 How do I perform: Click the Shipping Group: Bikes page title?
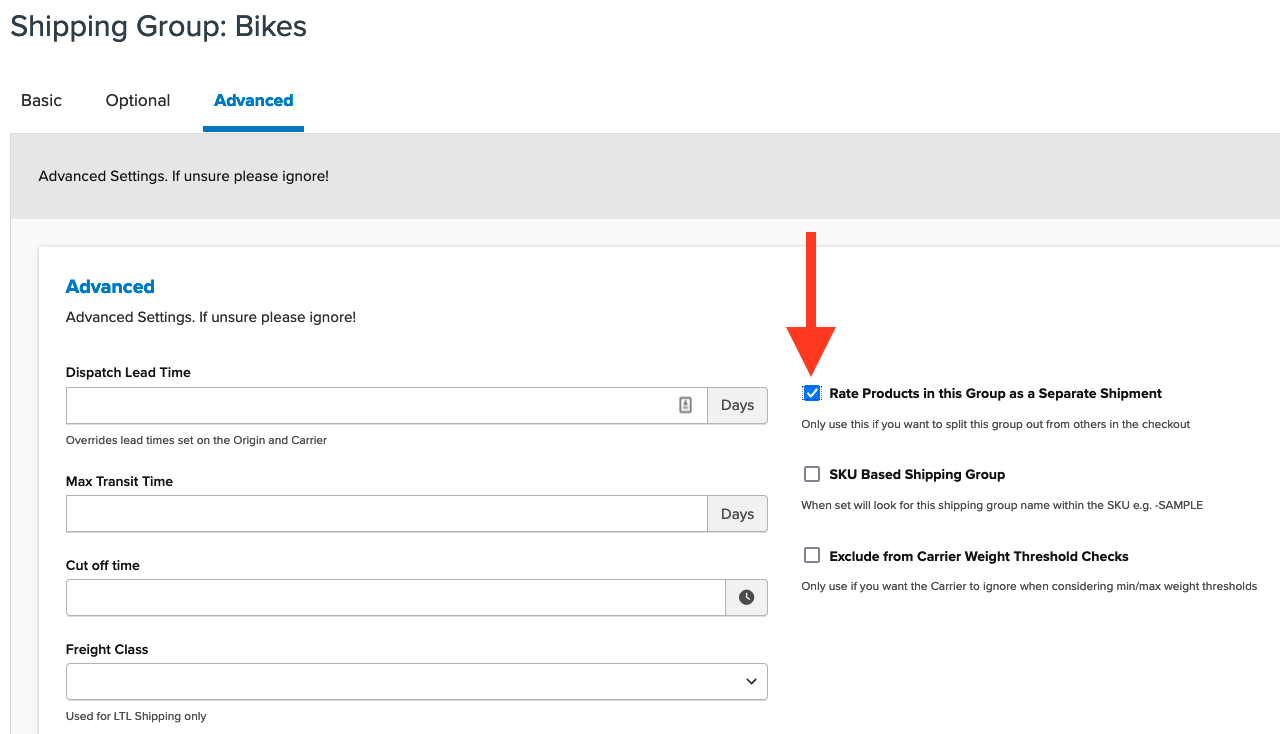(158, 27)
